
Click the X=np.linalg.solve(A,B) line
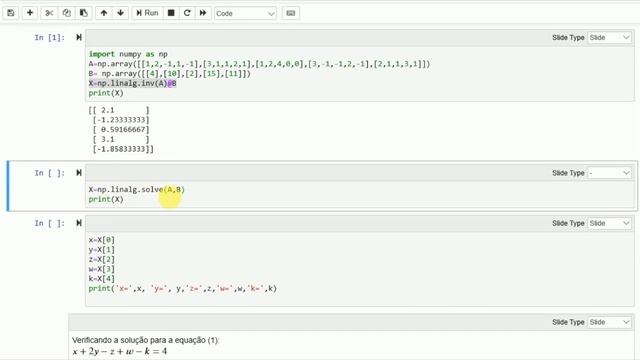click(x=136, y=189)
